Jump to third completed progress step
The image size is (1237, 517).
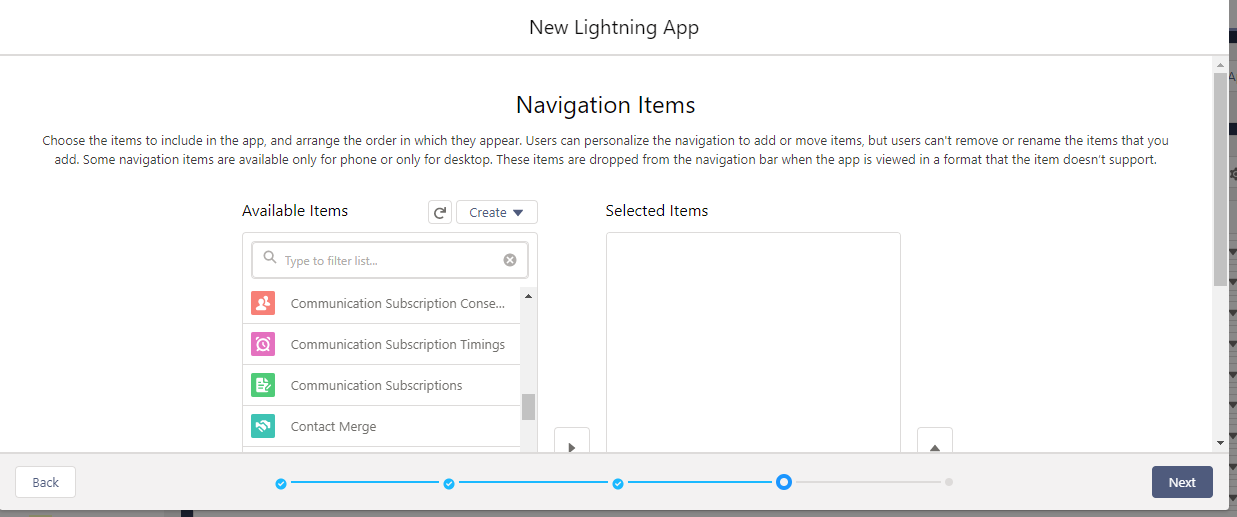point(618,483)
